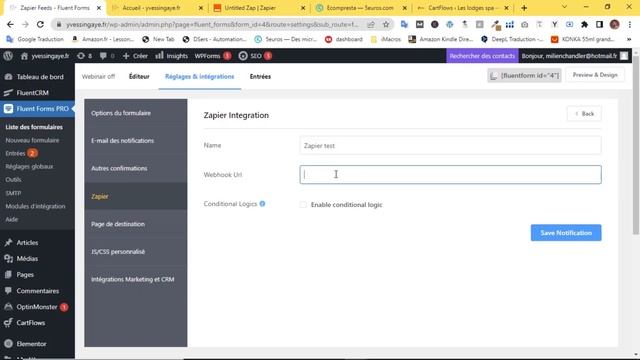Click the browser back arrow
The width and height of the screenshot is (640, 360).
pos(10,24)
